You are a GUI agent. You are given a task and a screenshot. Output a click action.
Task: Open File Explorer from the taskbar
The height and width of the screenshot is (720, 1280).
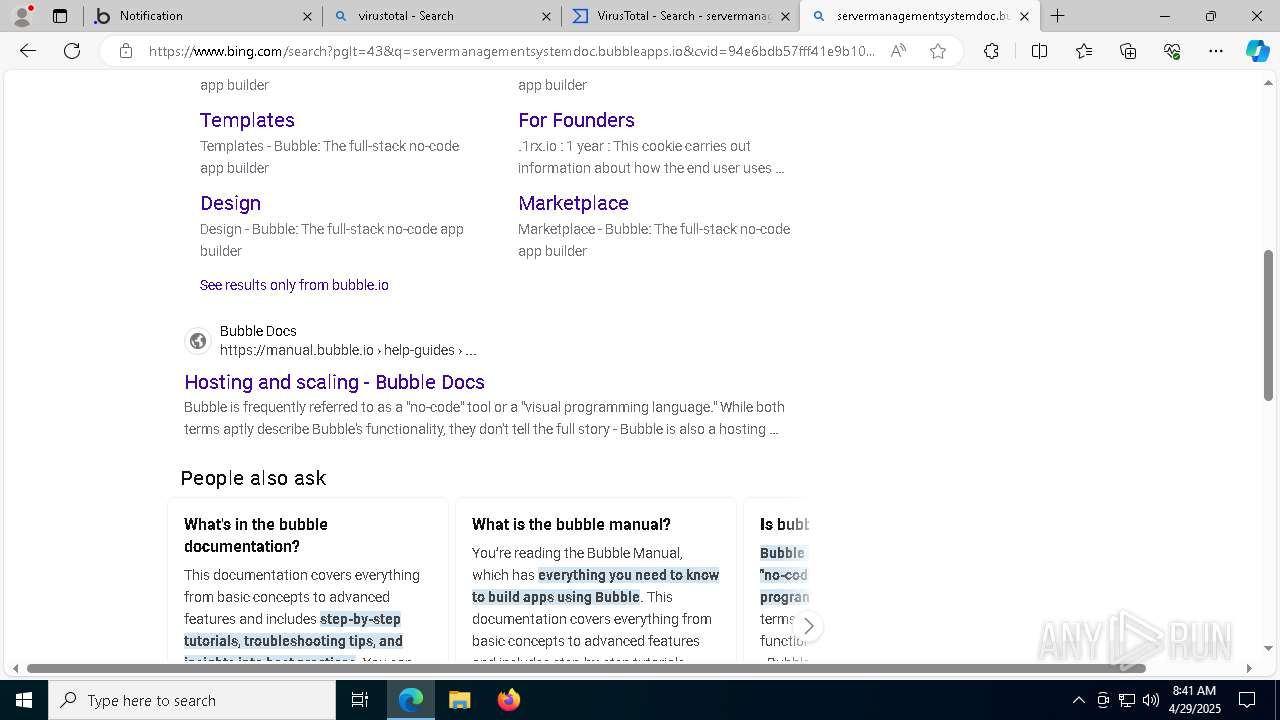459,700
